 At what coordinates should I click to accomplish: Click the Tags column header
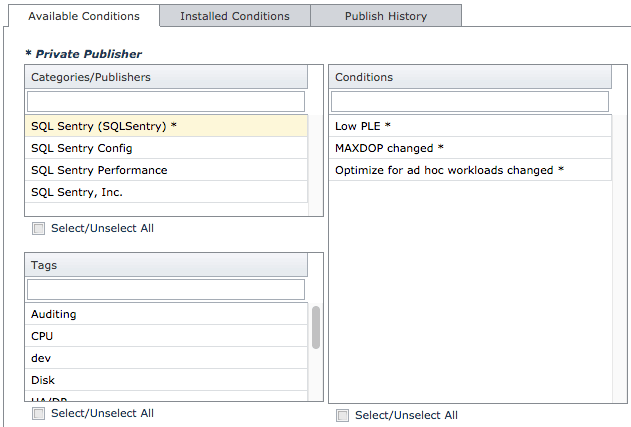coord(166,265)
